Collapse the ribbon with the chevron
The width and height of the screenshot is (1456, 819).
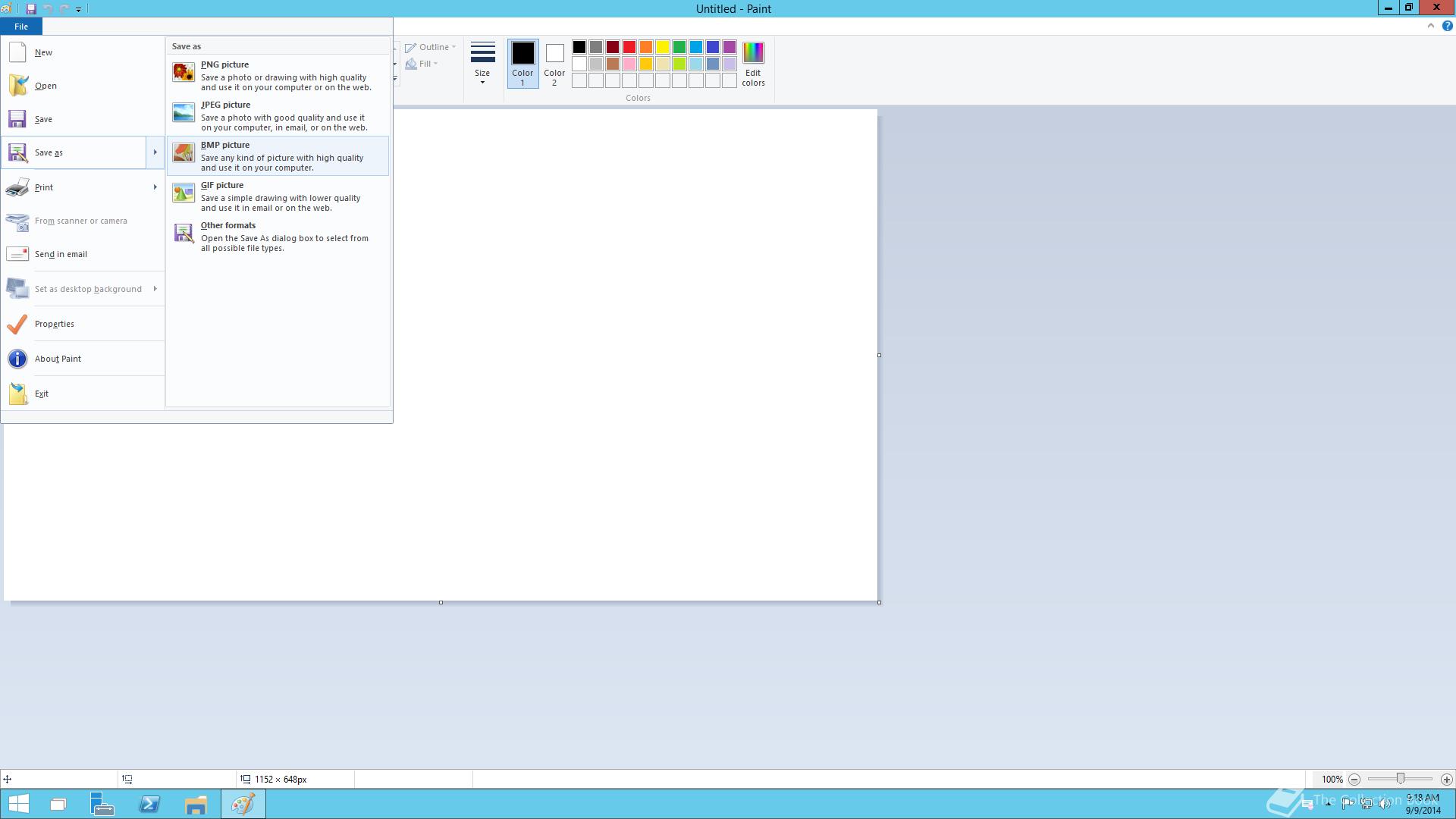pyautogui.click(x=1431, y=26)
